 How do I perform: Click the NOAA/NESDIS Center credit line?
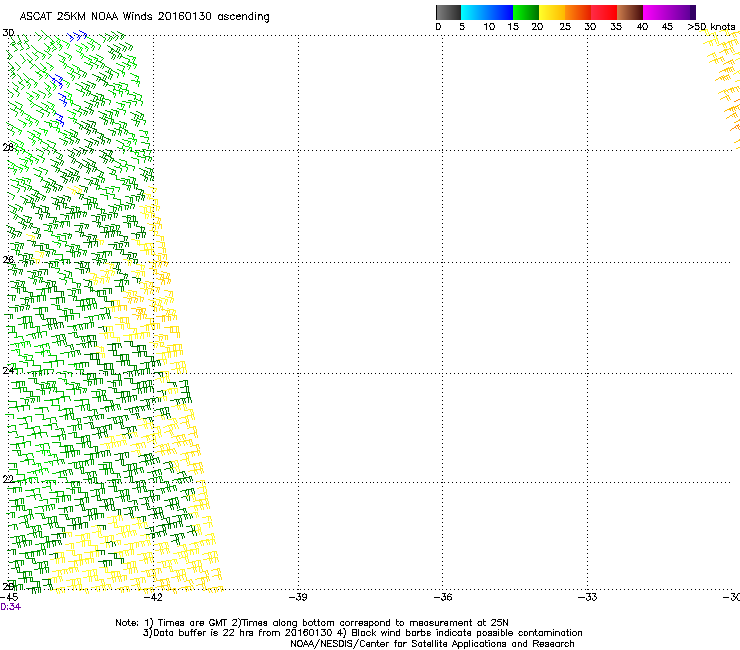coord(432,644)
